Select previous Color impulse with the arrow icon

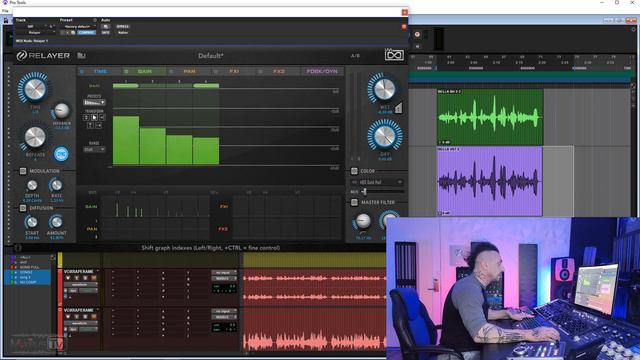[x=354, y=182]
